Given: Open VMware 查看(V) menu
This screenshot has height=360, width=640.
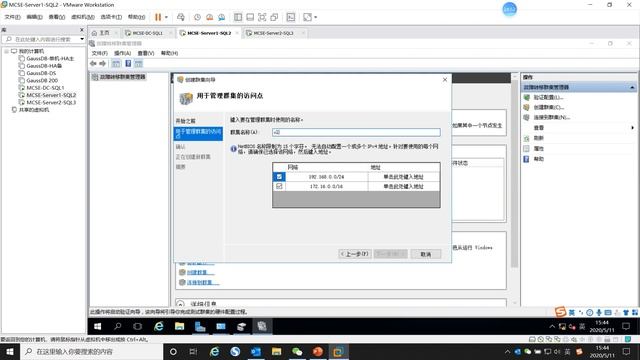Looking at the screenshot, I should tap(57, 17).
